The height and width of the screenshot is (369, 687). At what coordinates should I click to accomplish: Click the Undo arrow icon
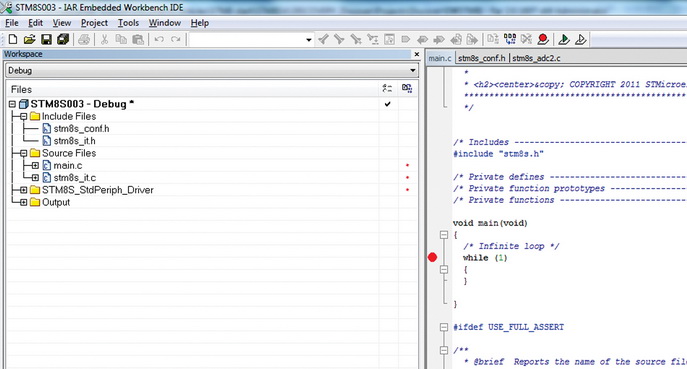coord(159,39)
